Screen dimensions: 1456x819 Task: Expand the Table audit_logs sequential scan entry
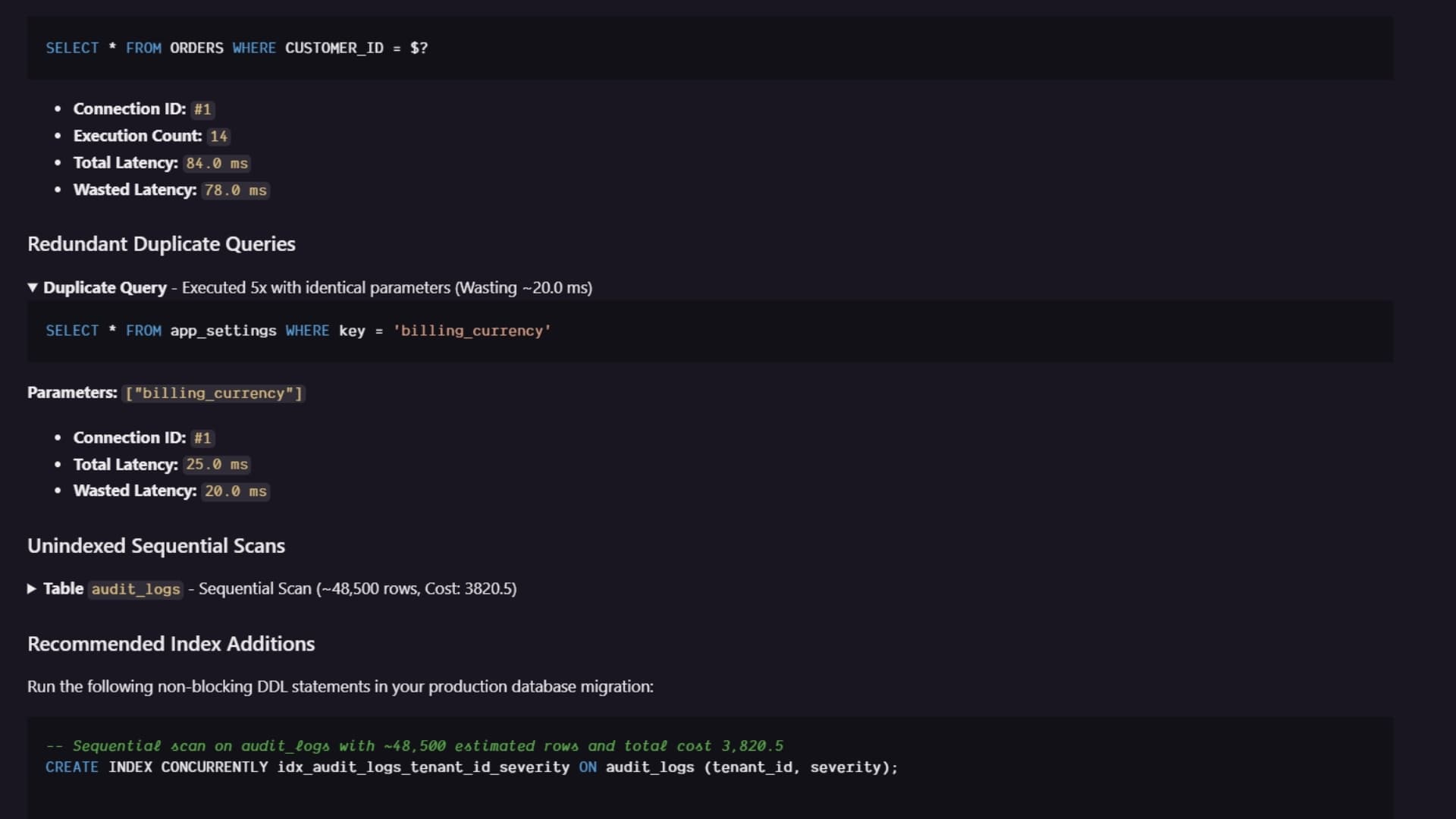pyautogui.click(x=32, y=589)
